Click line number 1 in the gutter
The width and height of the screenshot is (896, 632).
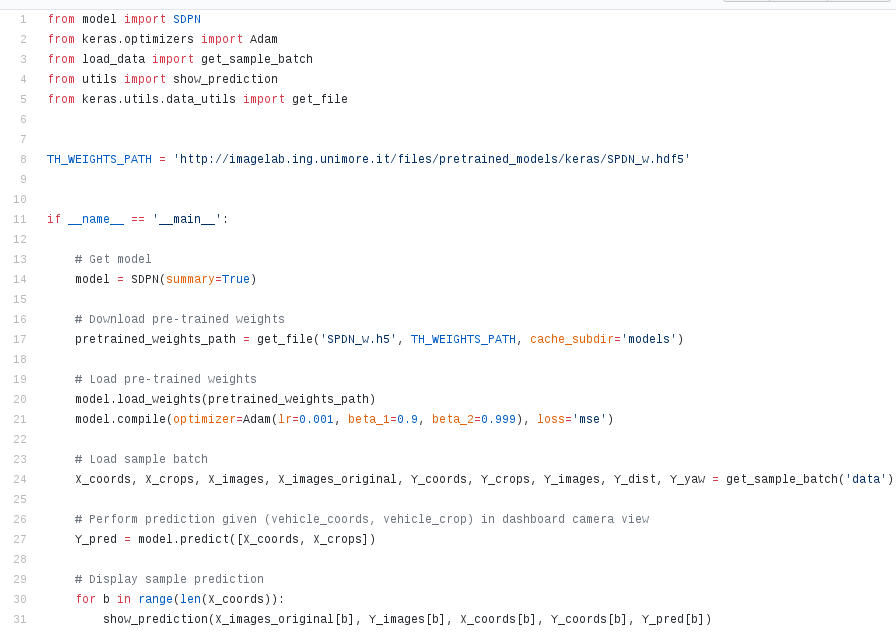(23, 19)
